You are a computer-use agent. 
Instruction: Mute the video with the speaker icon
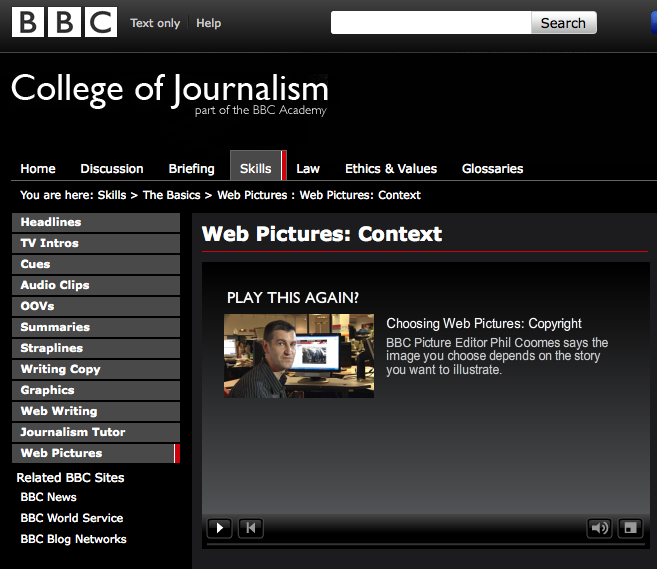(599, 528)
